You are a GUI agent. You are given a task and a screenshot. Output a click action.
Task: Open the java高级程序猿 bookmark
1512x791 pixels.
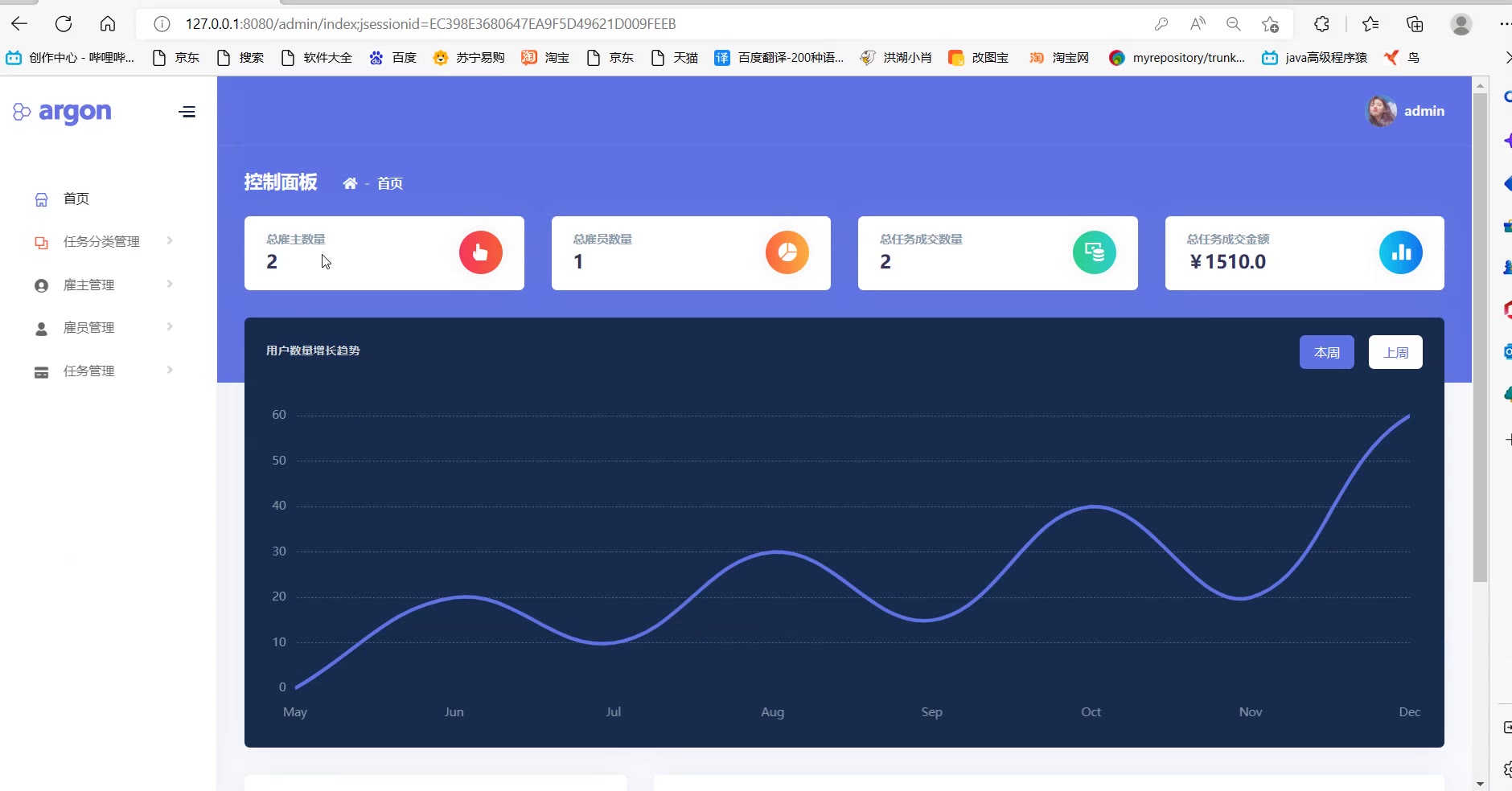pyautogui.click(x=1315, y=57)
